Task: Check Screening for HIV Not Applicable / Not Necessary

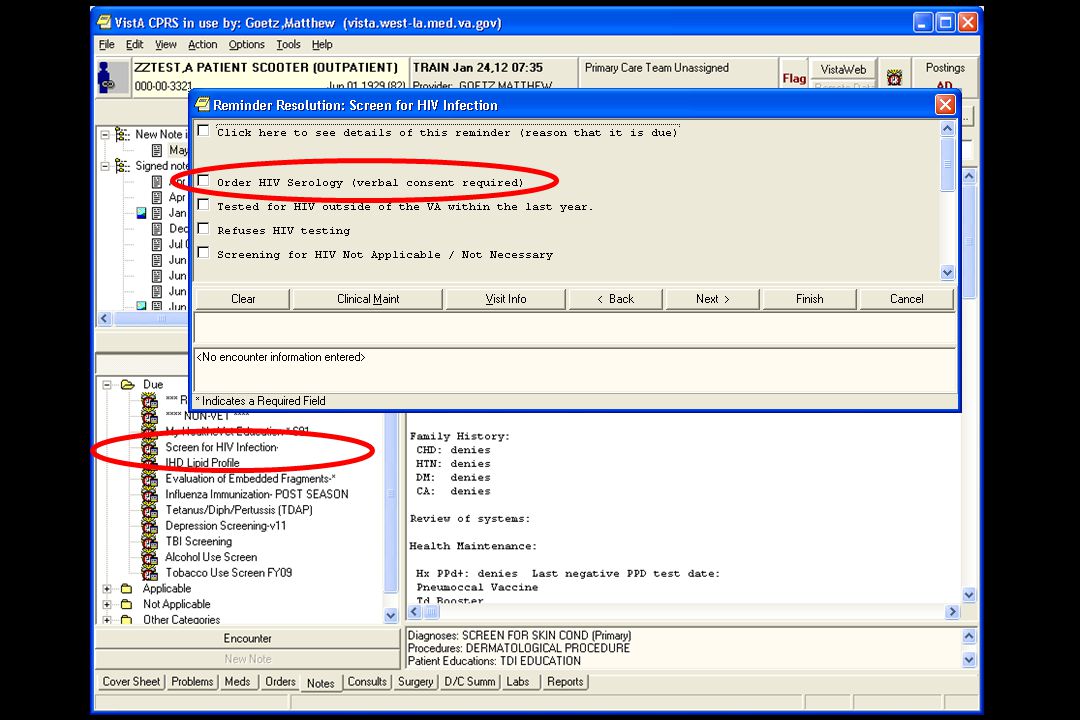Action: 203,253
